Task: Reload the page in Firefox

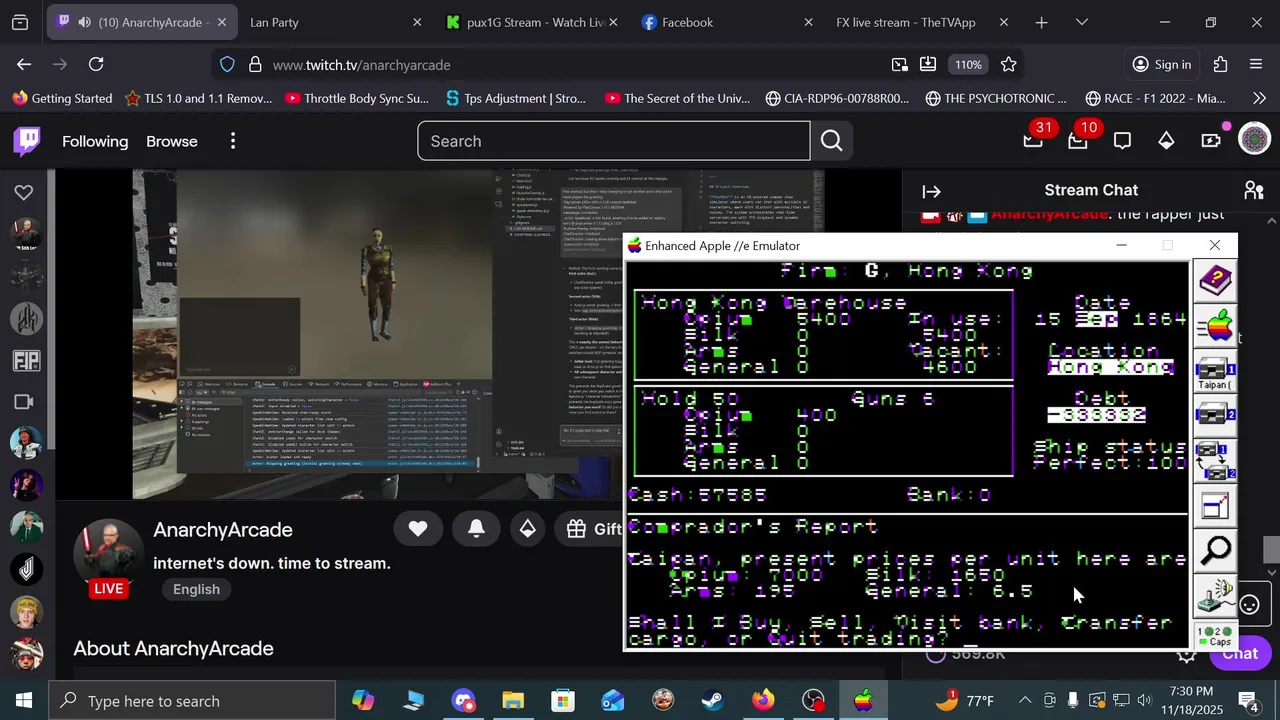Action: [x=96, y=64]
